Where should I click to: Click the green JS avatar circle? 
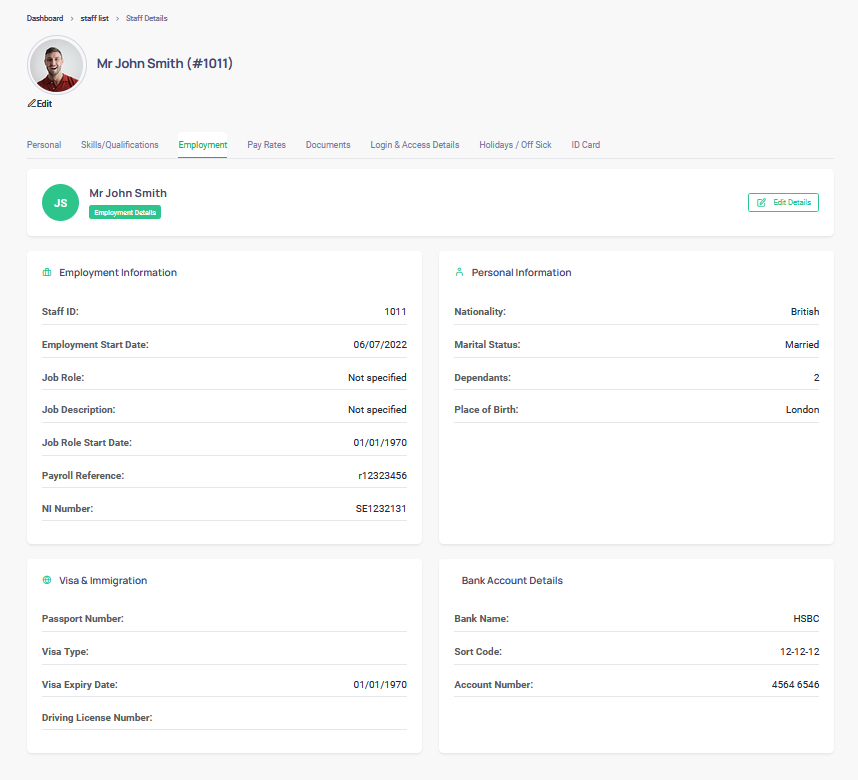tap(60, 202)
